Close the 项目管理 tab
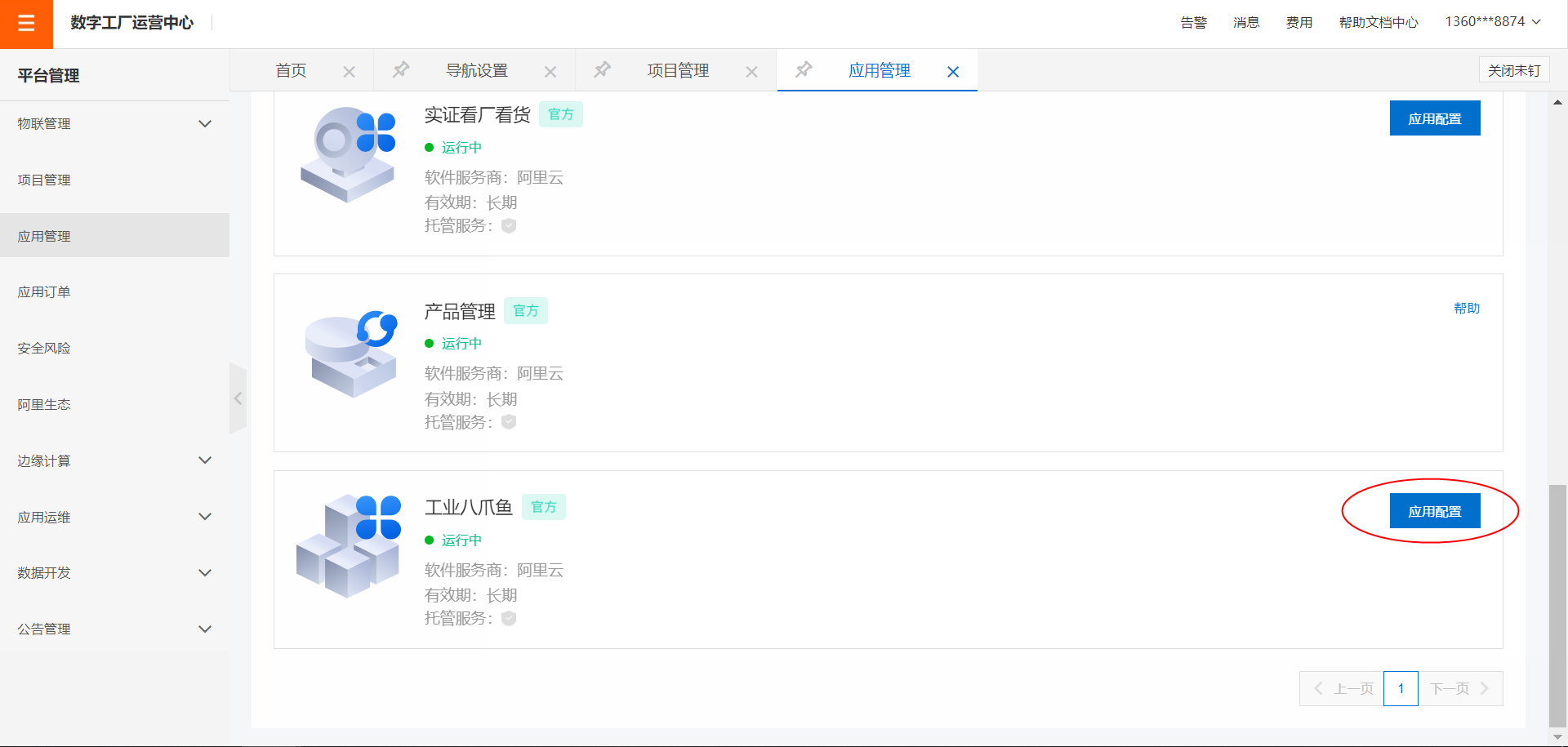The height and width of the screenshot is (747, 1568). click(751, 72)
